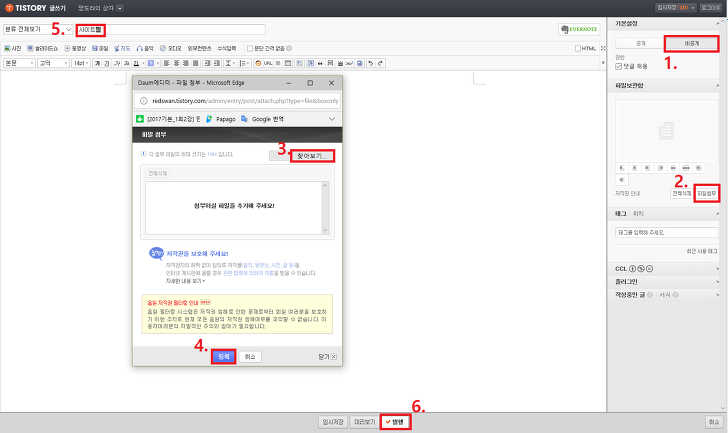The image size is (728, 433).
Task: Click 찾아보기 browse button
Action: [312, 156]
